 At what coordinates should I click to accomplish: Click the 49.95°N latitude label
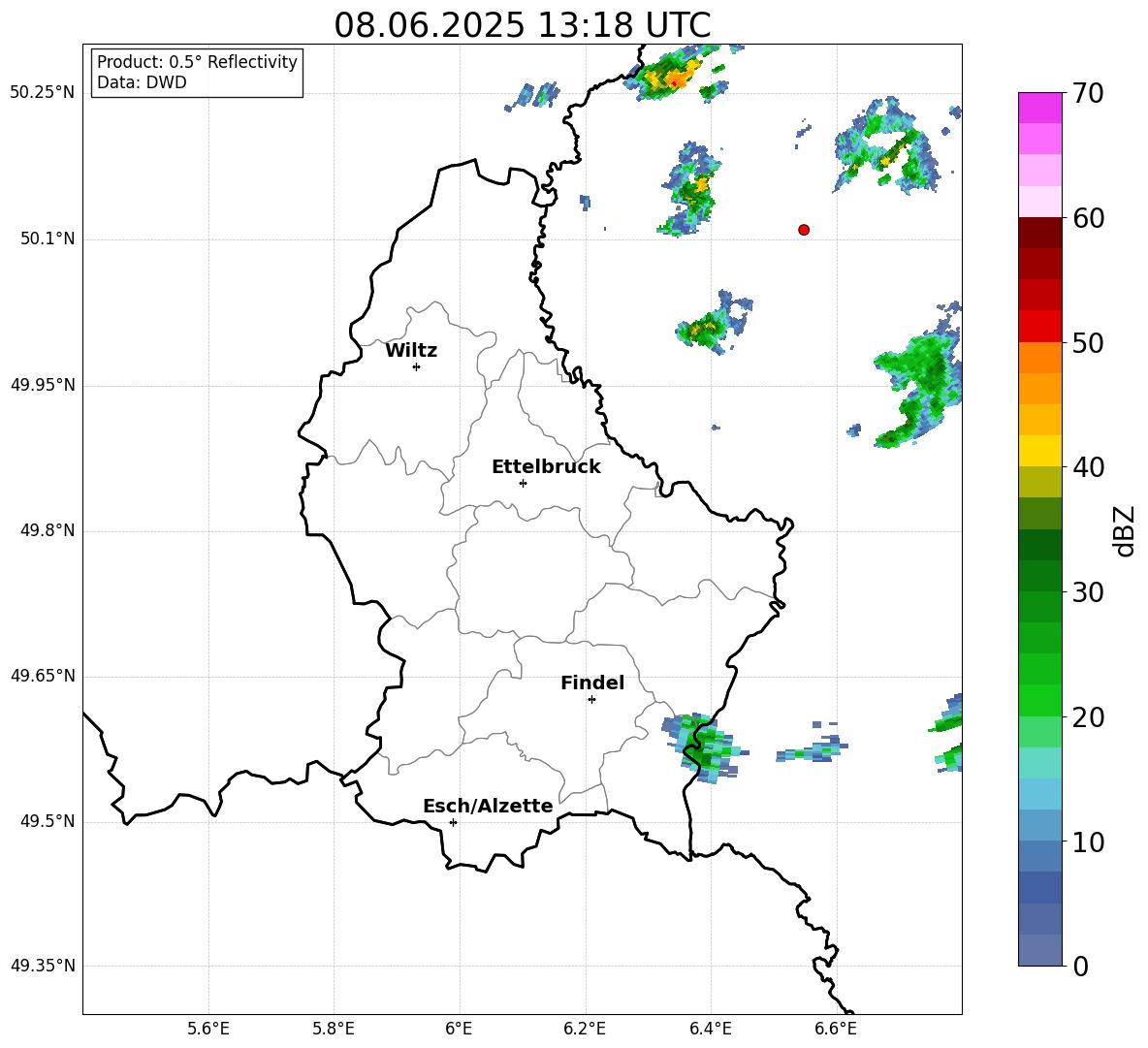click(x=43, y=385)
